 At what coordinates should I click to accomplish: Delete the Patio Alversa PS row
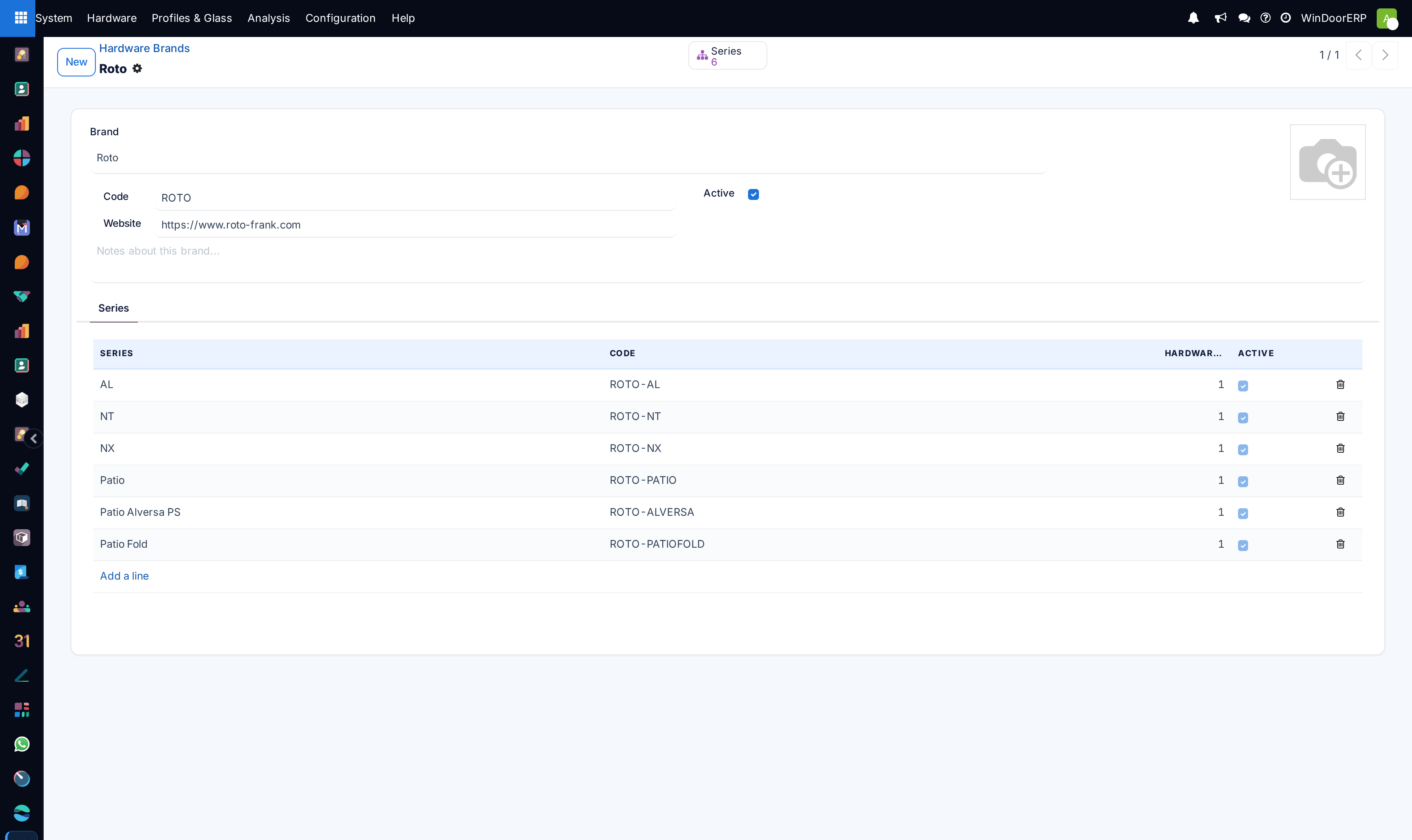click(1340, 512)
